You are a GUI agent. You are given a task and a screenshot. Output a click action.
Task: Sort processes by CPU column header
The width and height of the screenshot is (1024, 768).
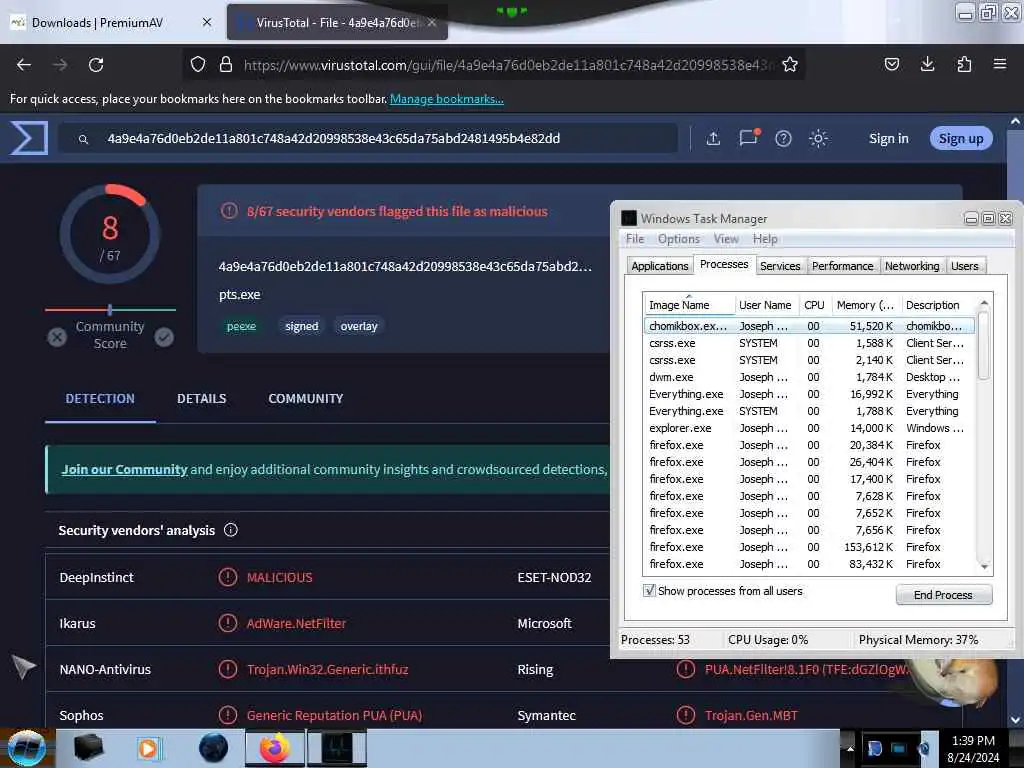(x=814, y=305)
